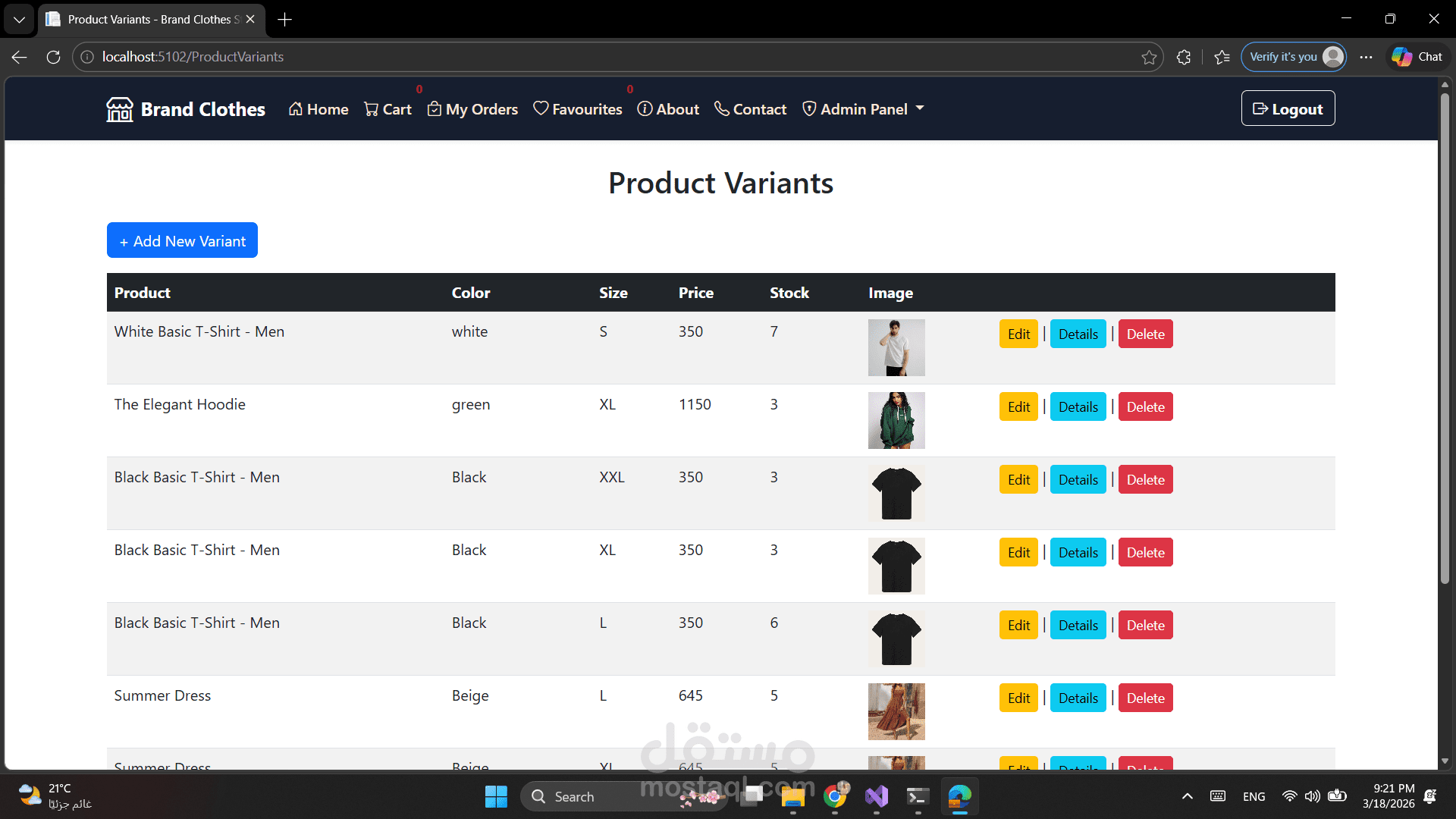Open Copilot Chat icon in browser toolbar
Image resolution: width=1456 pixels, height=819 pixels.
tap(1417, 57)
